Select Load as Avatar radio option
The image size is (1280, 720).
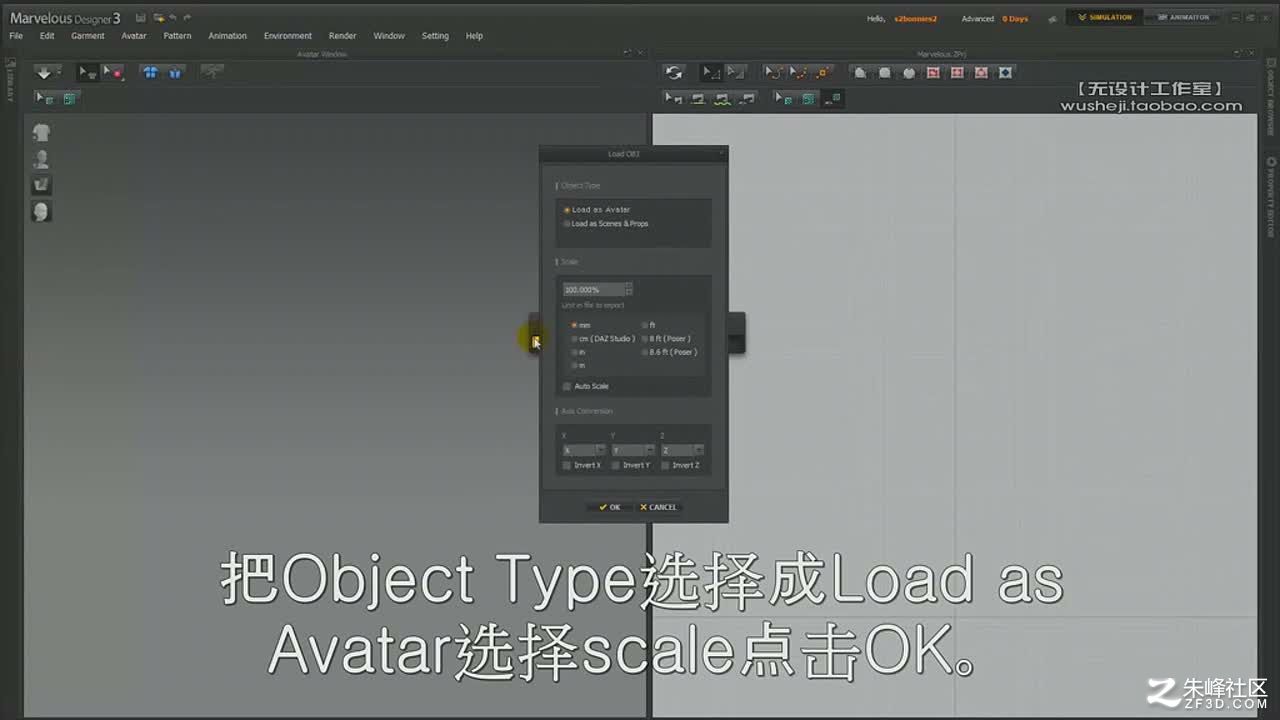[x=597, y=210]
